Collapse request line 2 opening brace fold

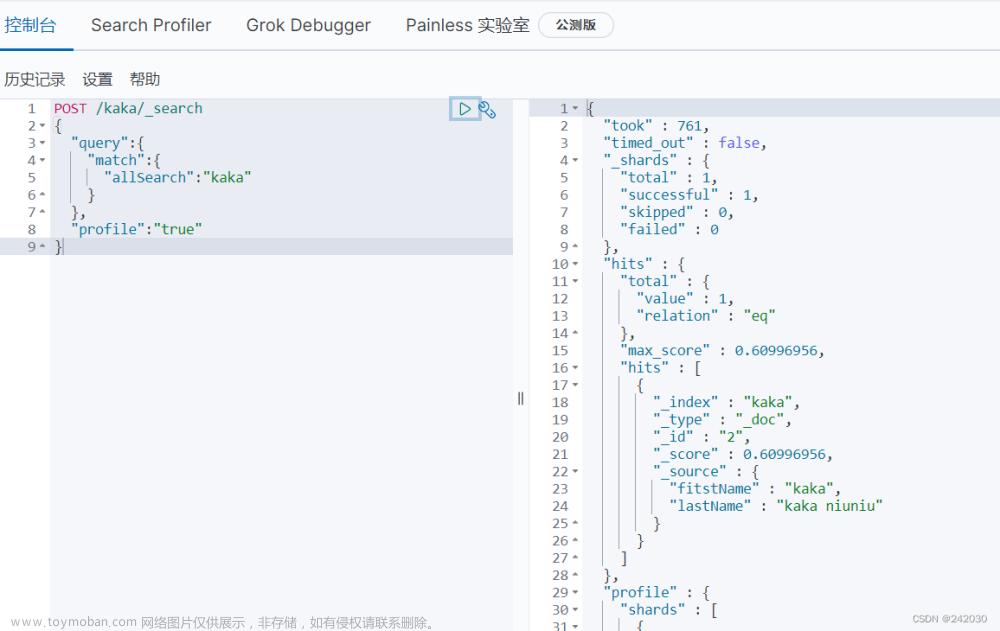tap(43, 126)
